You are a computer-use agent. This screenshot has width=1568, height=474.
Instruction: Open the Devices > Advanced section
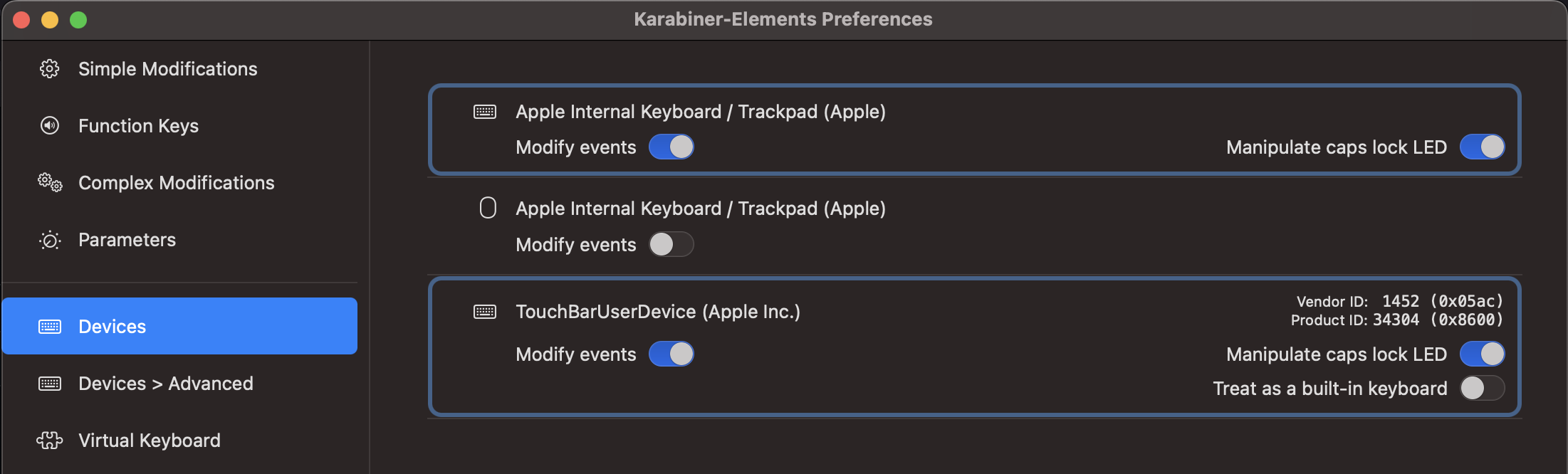(x=165, y=383)
